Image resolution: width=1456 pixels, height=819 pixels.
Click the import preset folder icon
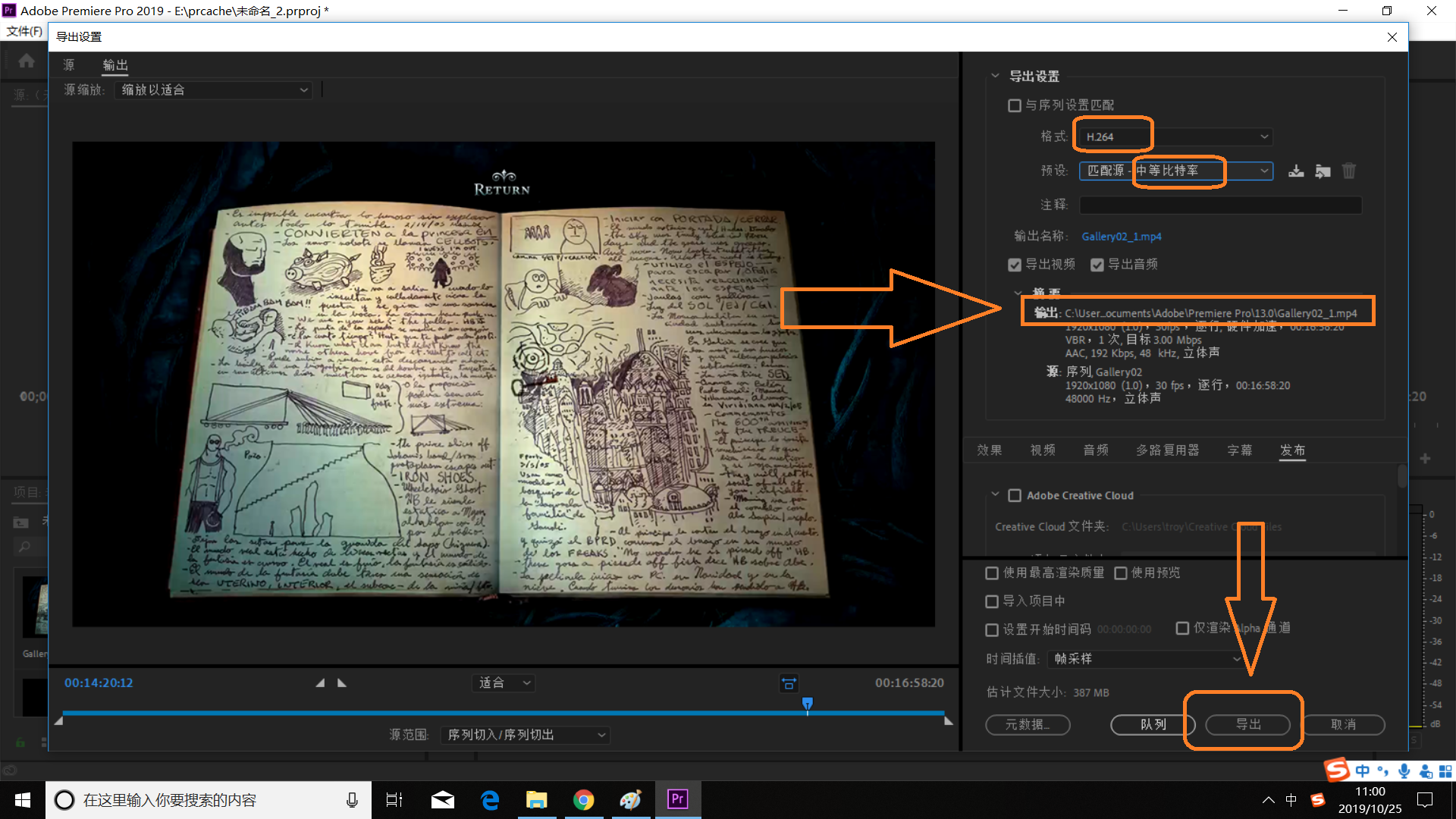tap(1323, 171)
